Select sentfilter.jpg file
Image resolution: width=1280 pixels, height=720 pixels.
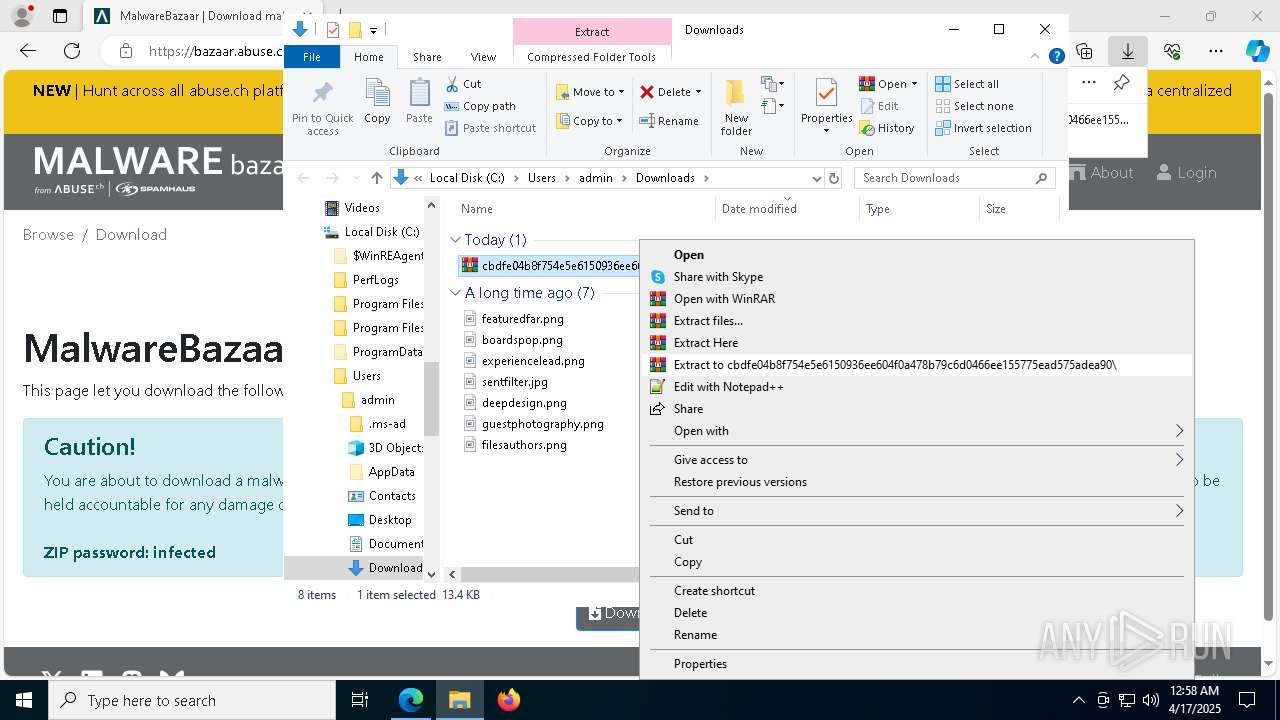pyautogui.click(x=514, y=382)
